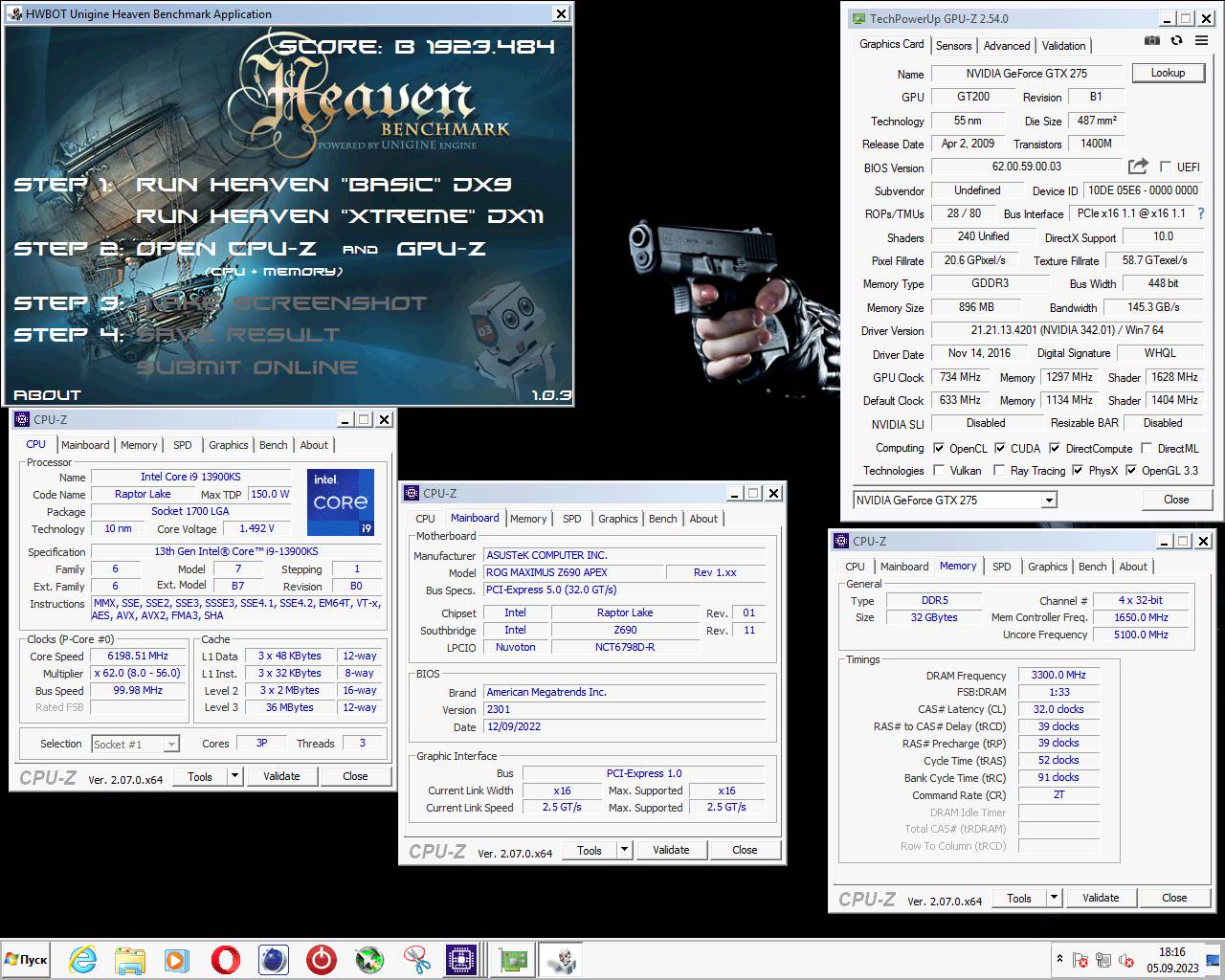Toggle the Vulkan checkbox
Image resolution: width=1225 pixels, height=980 pixels.
pyautogui.click(x=939, y=470)
